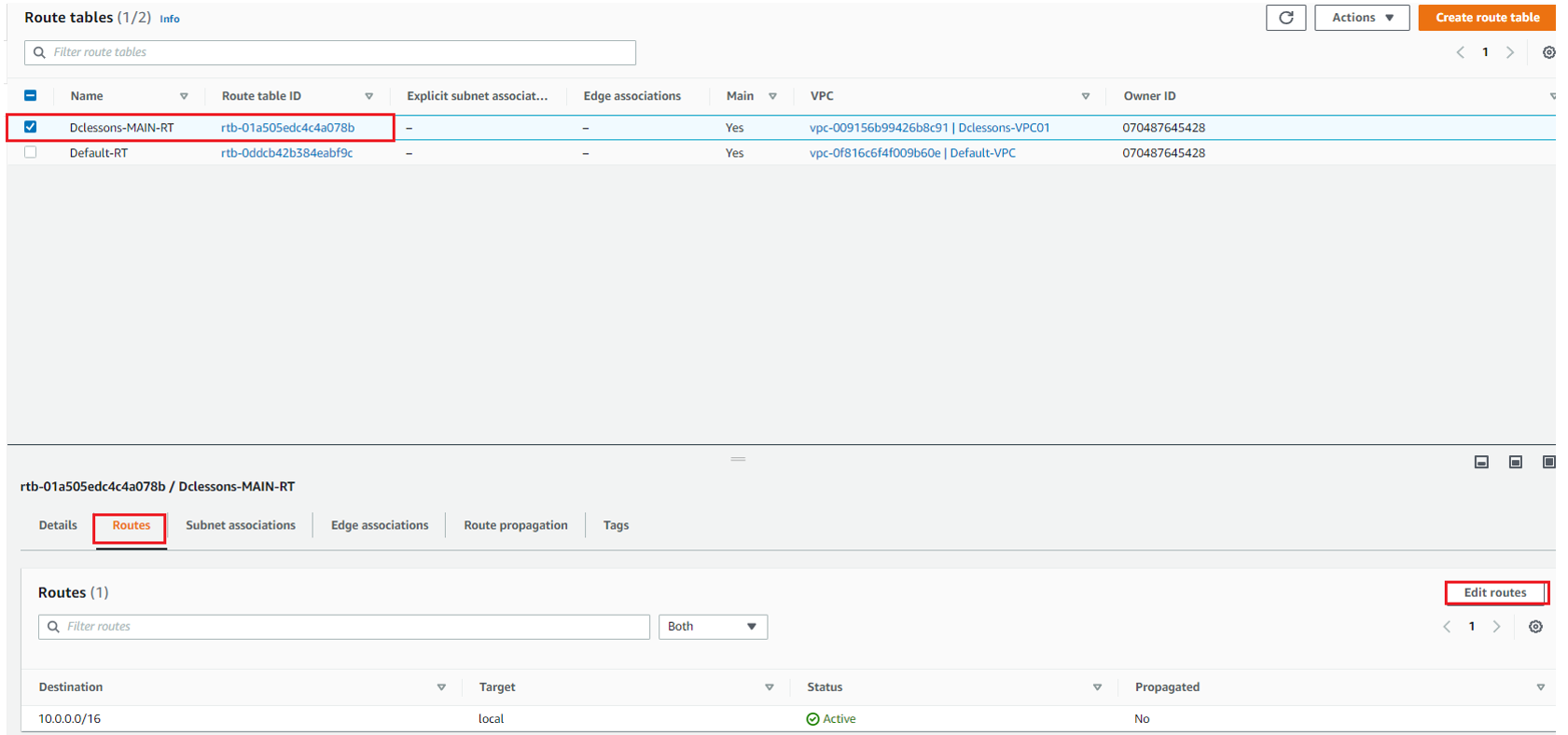
Task: Refresh the route tables list
Action: tap(1285, 18)
